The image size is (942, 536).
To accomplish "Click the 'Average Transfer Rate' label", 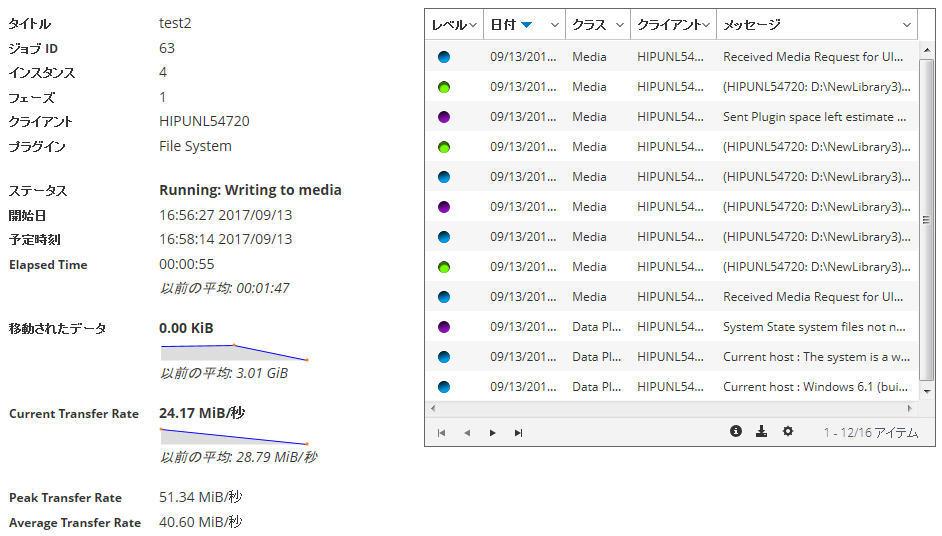I will [75, 523].
